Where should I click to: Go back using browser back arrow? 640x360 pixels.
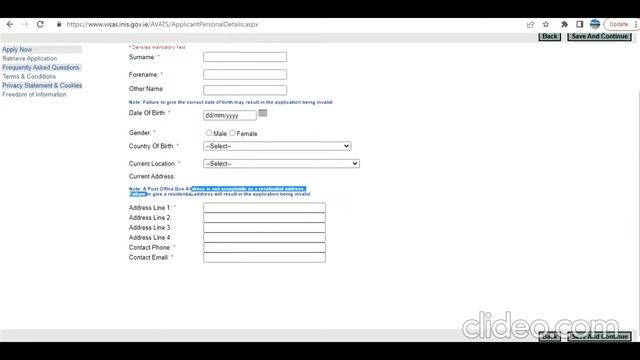[x=10, y=24]
